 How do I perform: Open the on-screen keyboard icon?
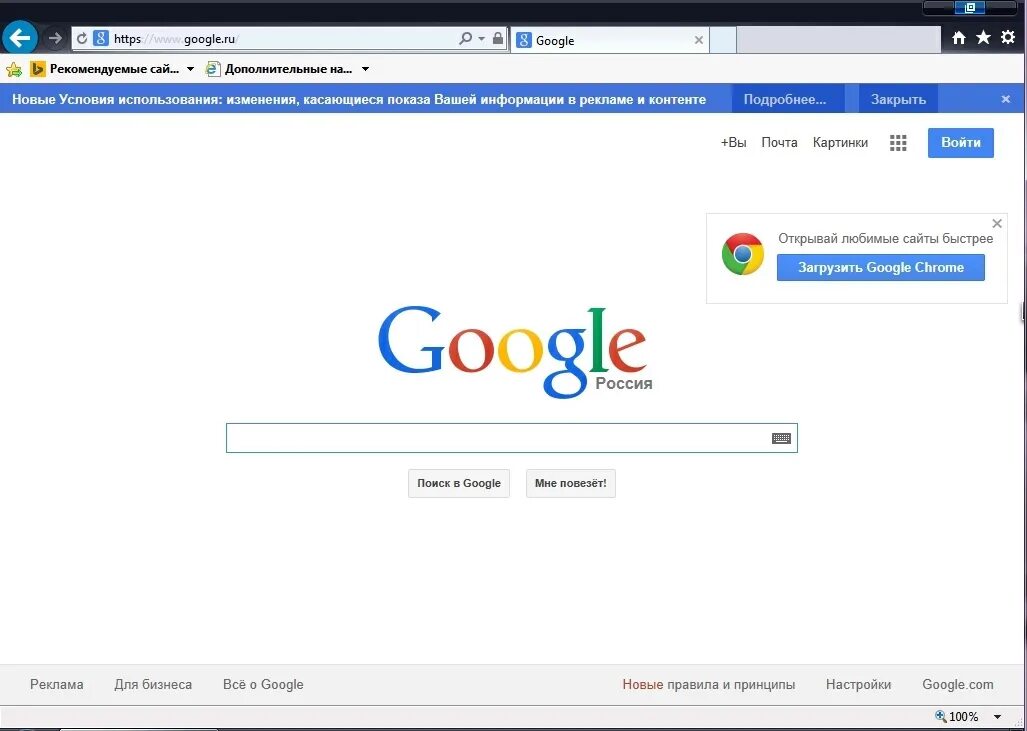pos(781,438)
